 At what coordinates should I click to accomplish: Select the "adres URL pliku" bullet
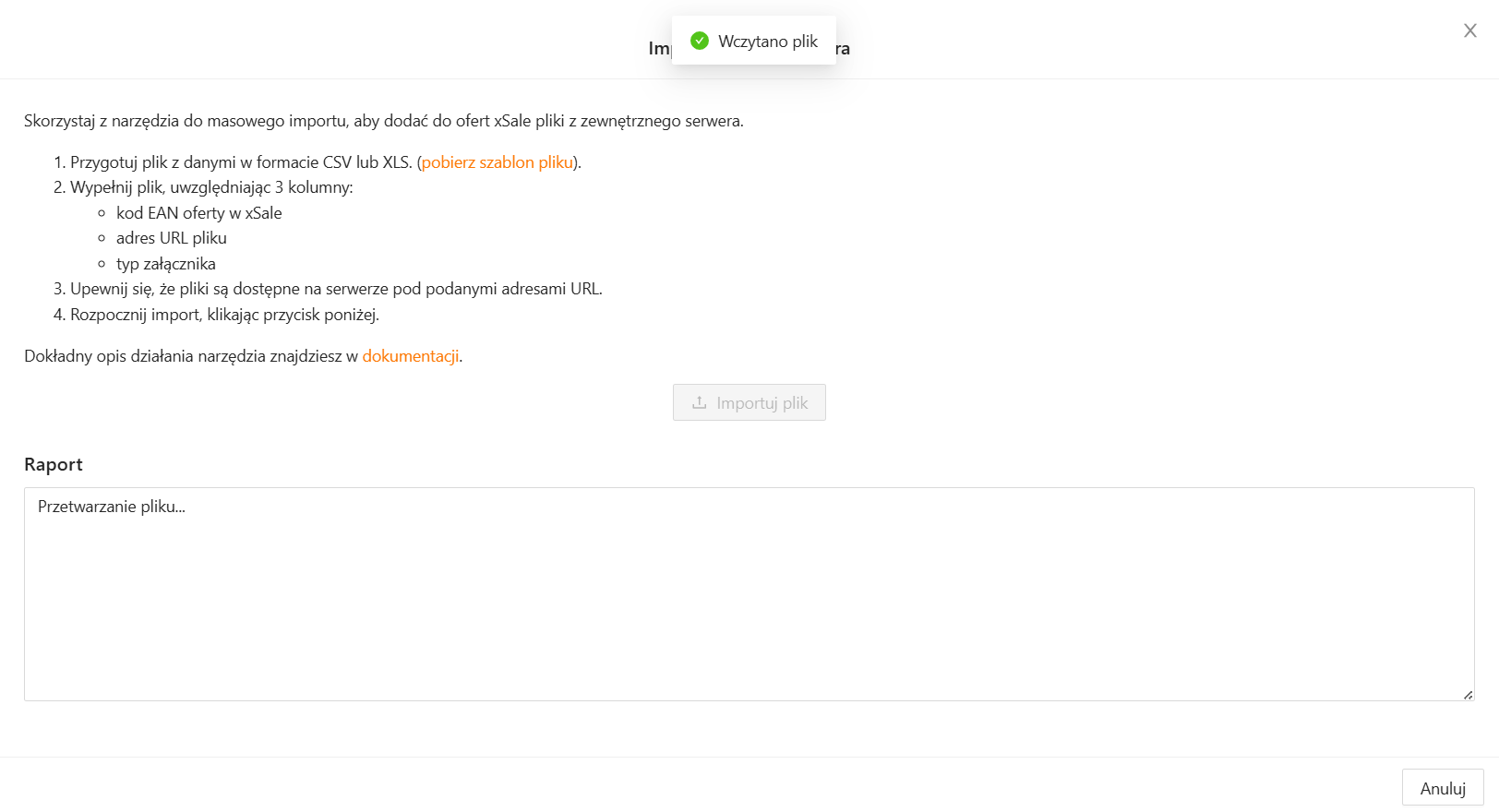172,238
